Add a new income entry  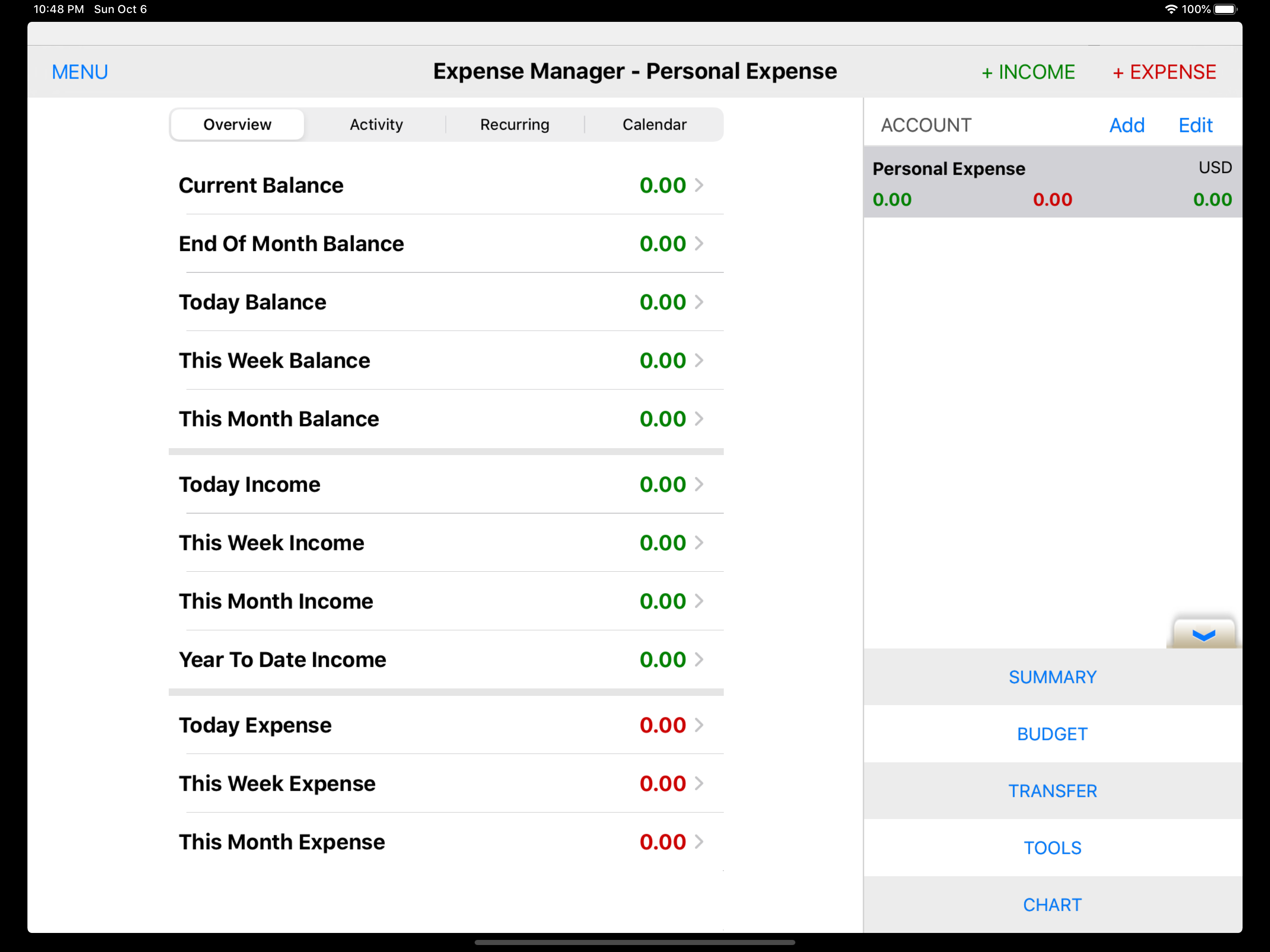click(1028, 72)
